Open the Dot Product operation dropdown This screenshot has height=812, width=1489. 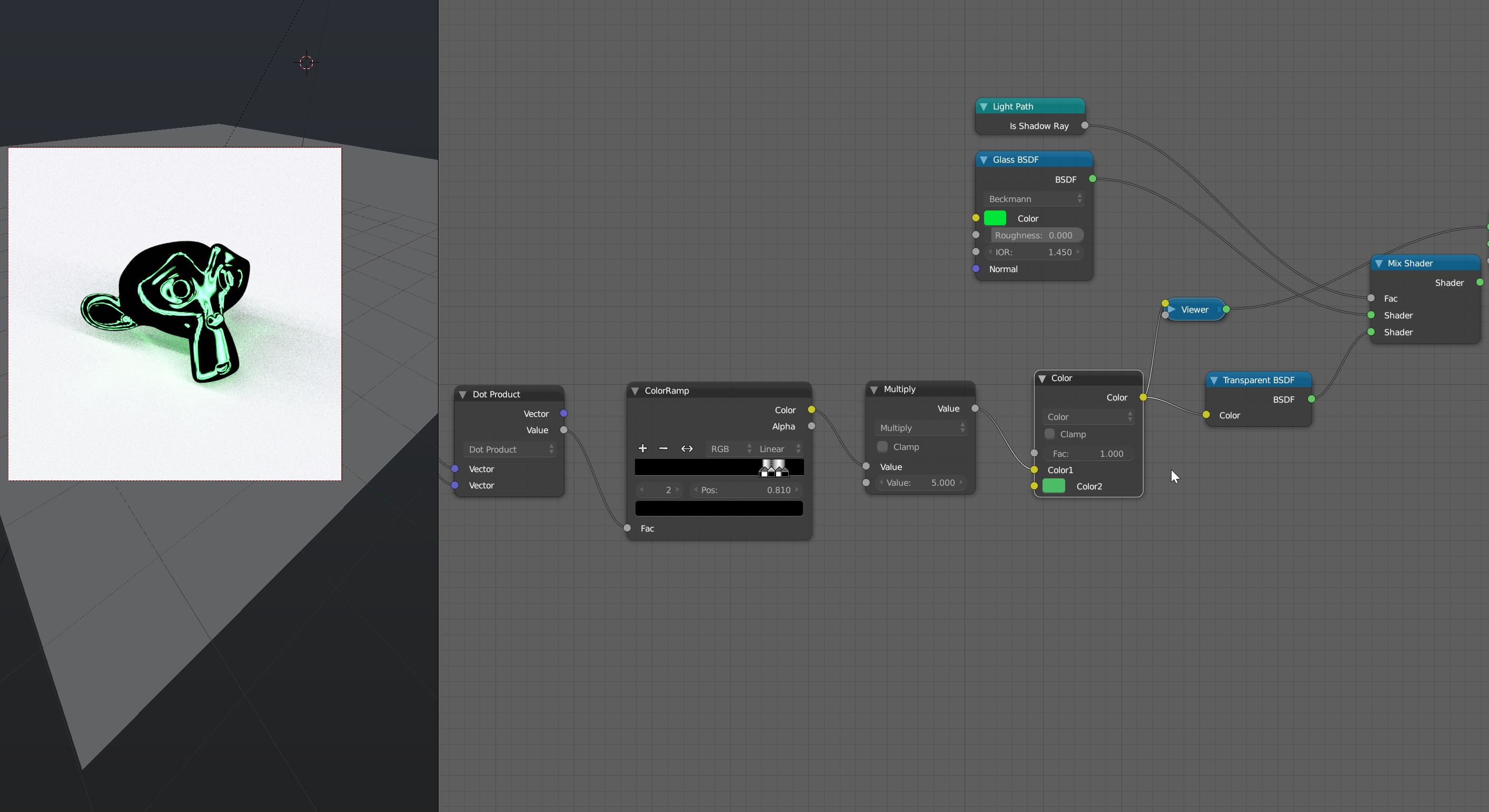pos(509,449)
